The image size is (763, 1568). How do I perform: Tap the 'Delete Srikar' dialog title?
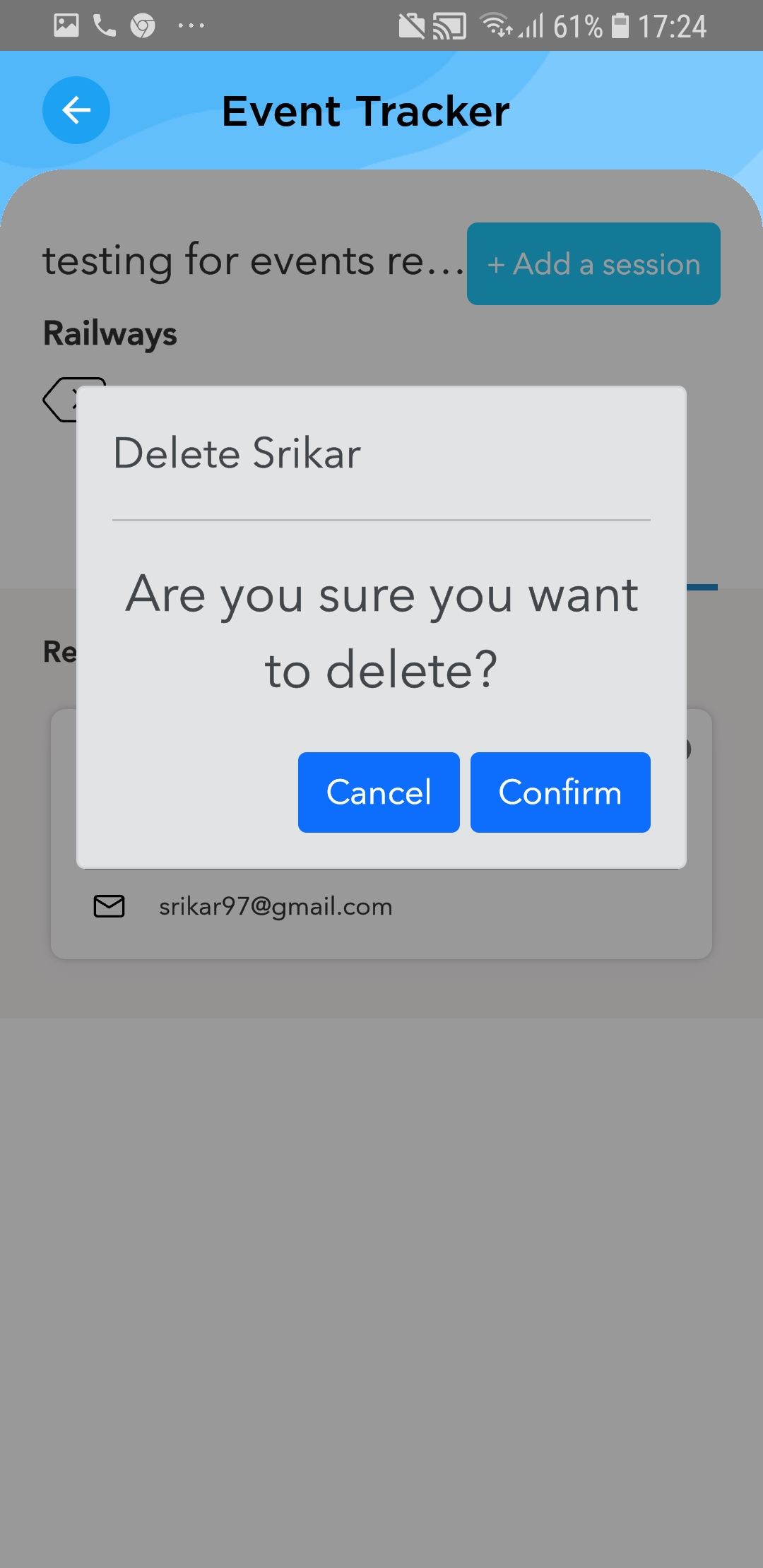click(x=237, y=453)
